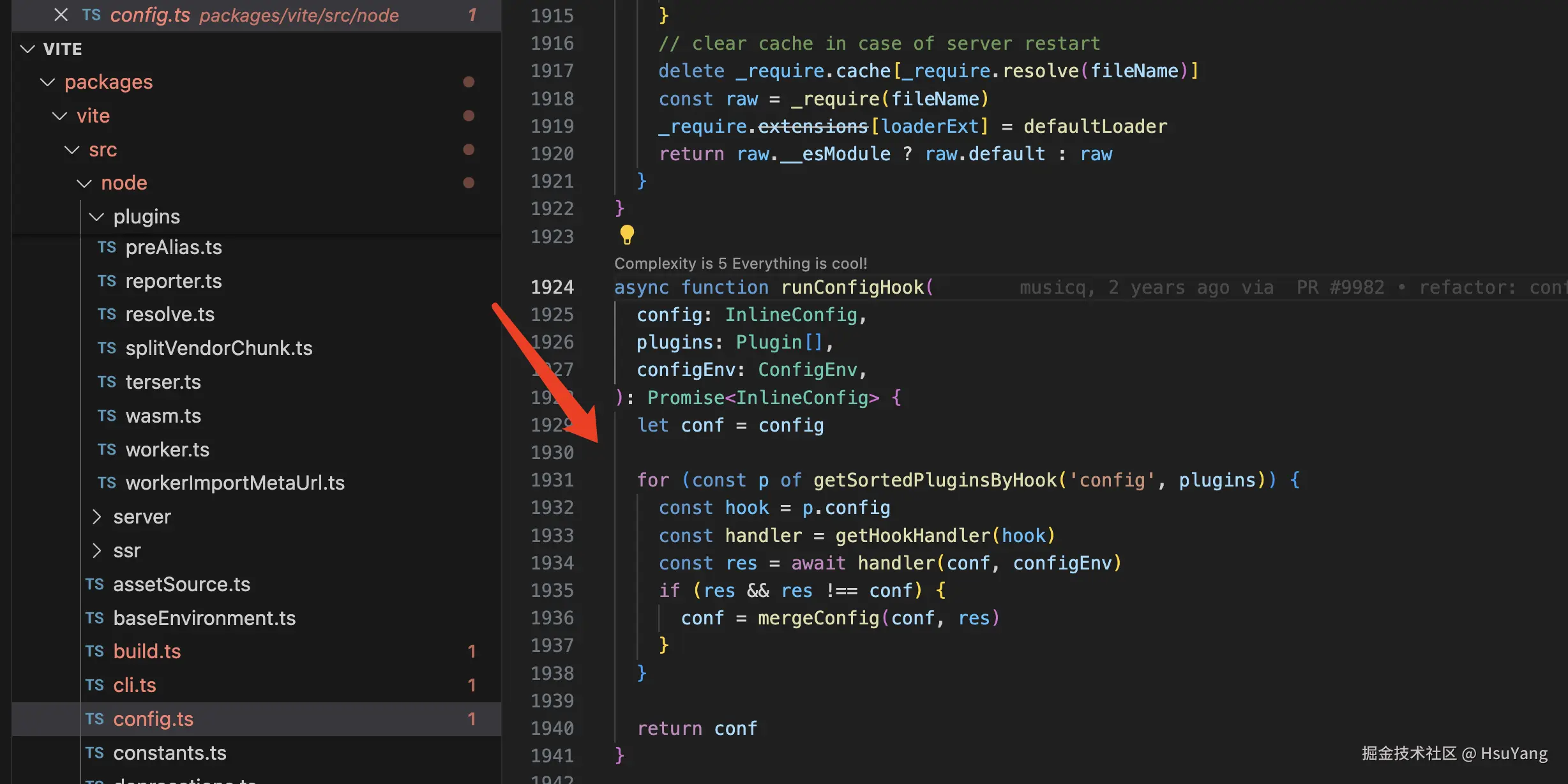The width and height of the screenshot is (1568, 784).
Task: Click modified dot indicator on packages folder
Action: [469, 82]
